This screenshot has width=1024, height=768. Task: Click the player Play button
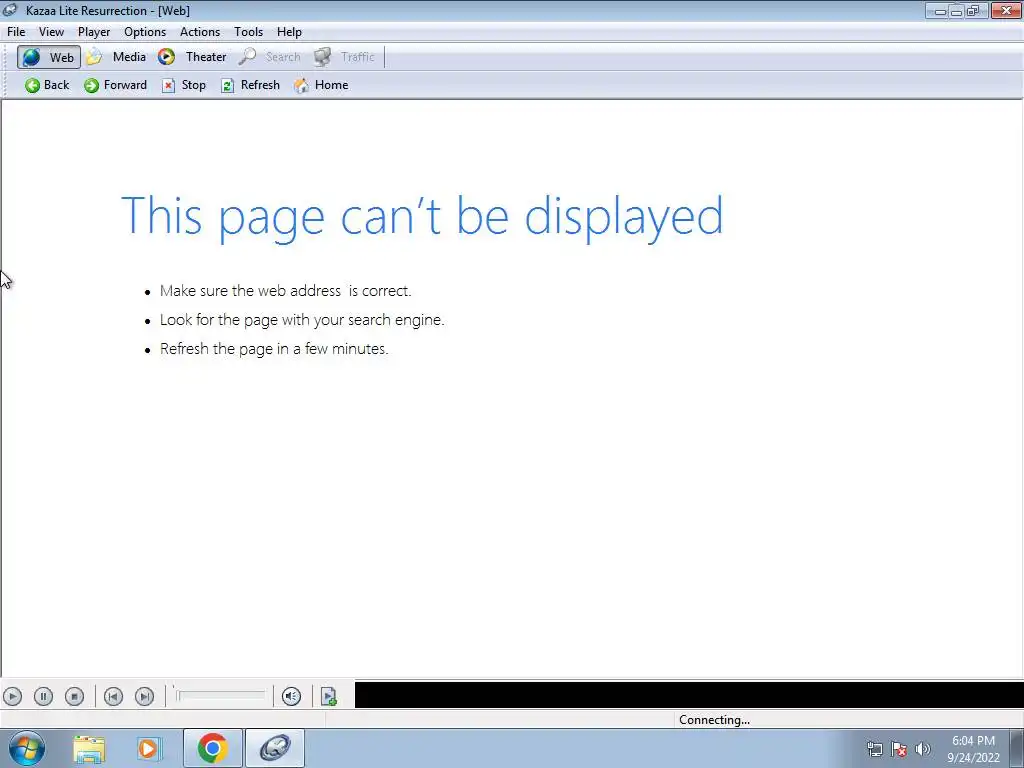coord(12,697)
